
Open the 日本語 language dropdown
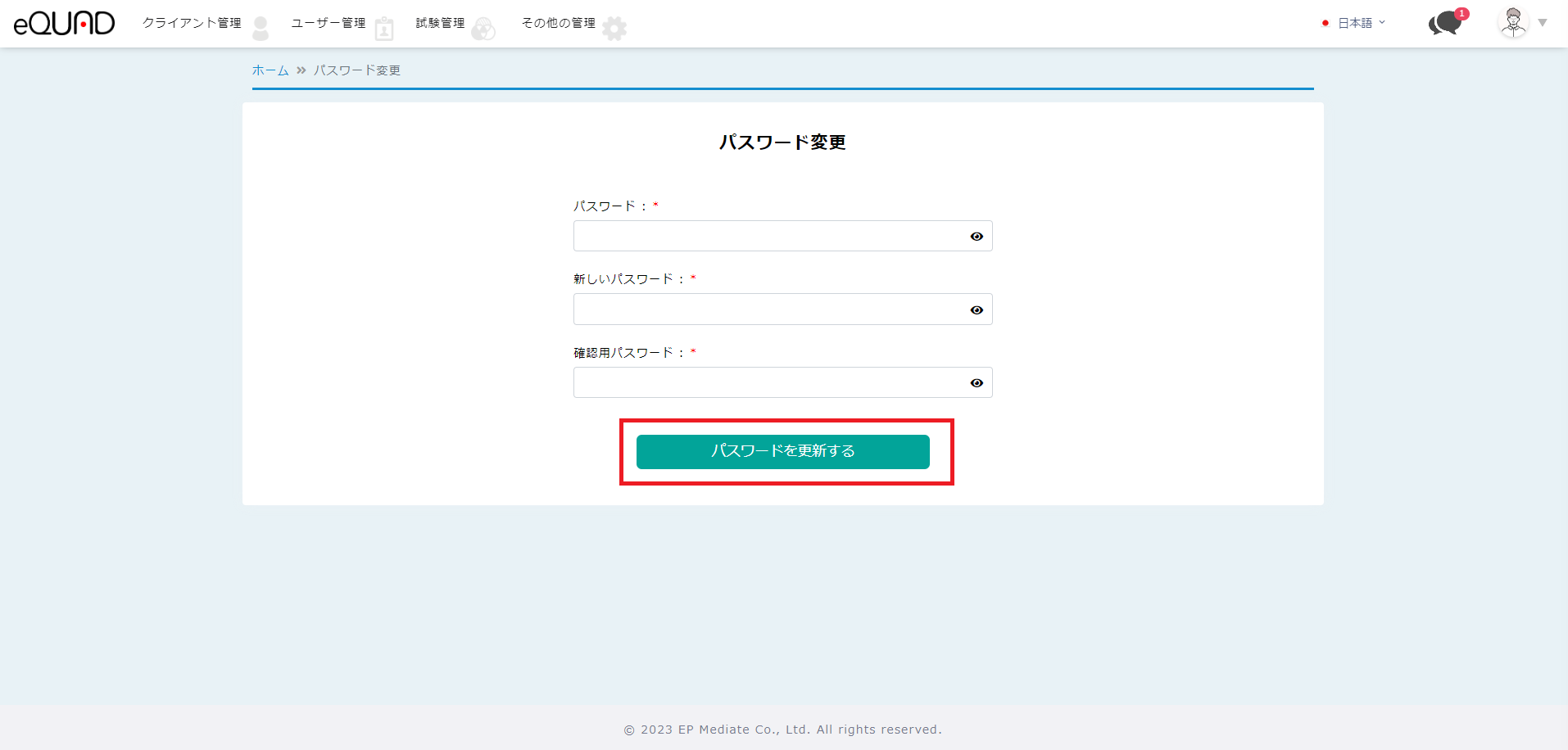[1355, 23]
